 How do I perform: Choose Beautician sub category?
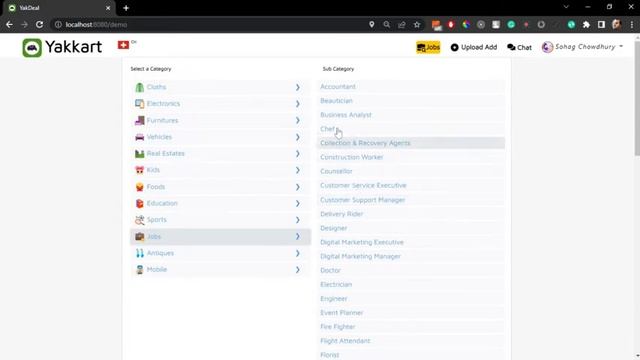[411, 101]
